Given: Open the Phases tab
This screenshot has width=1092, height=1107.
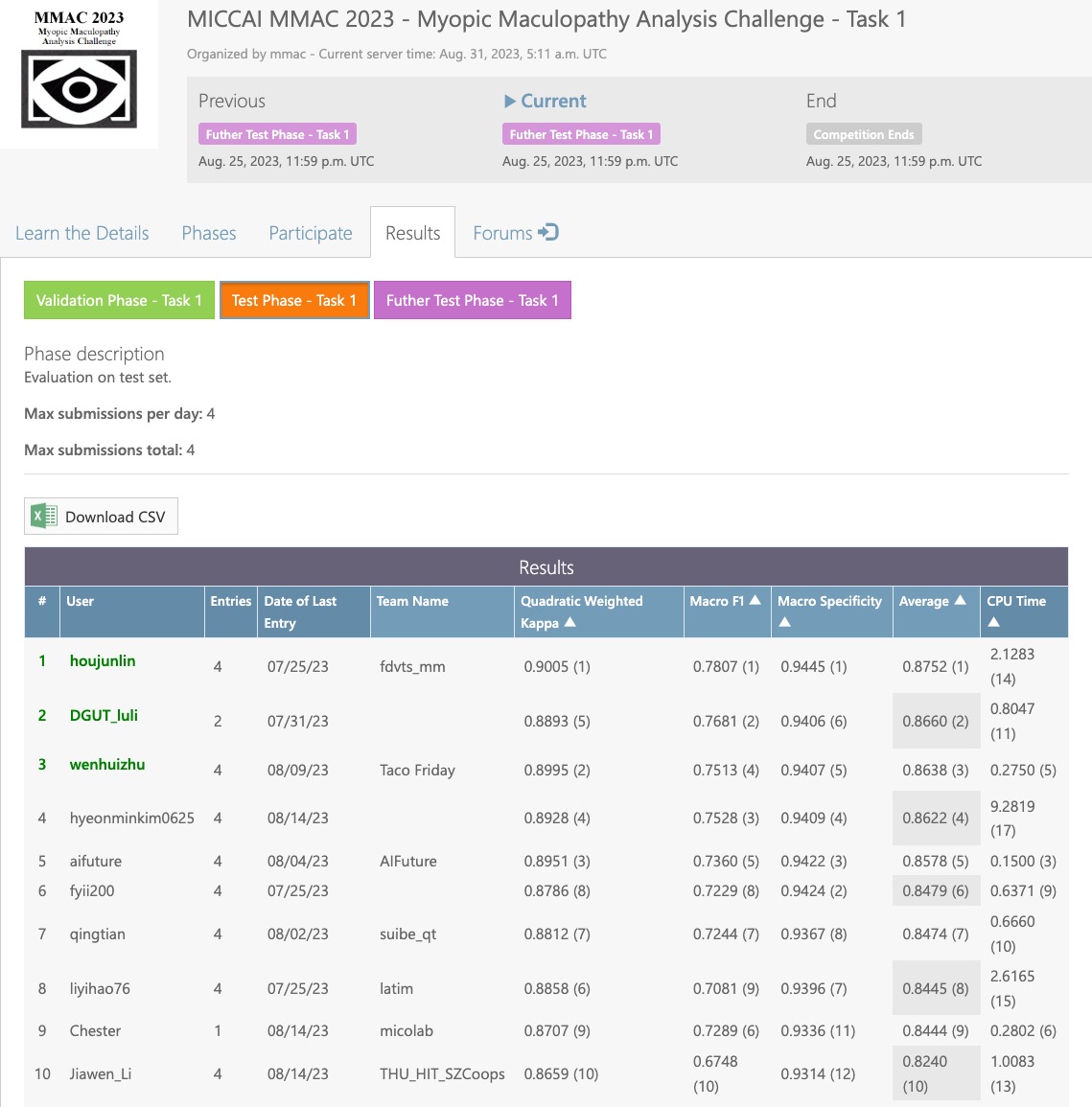Looking at the screenshot, I should 208,233.
